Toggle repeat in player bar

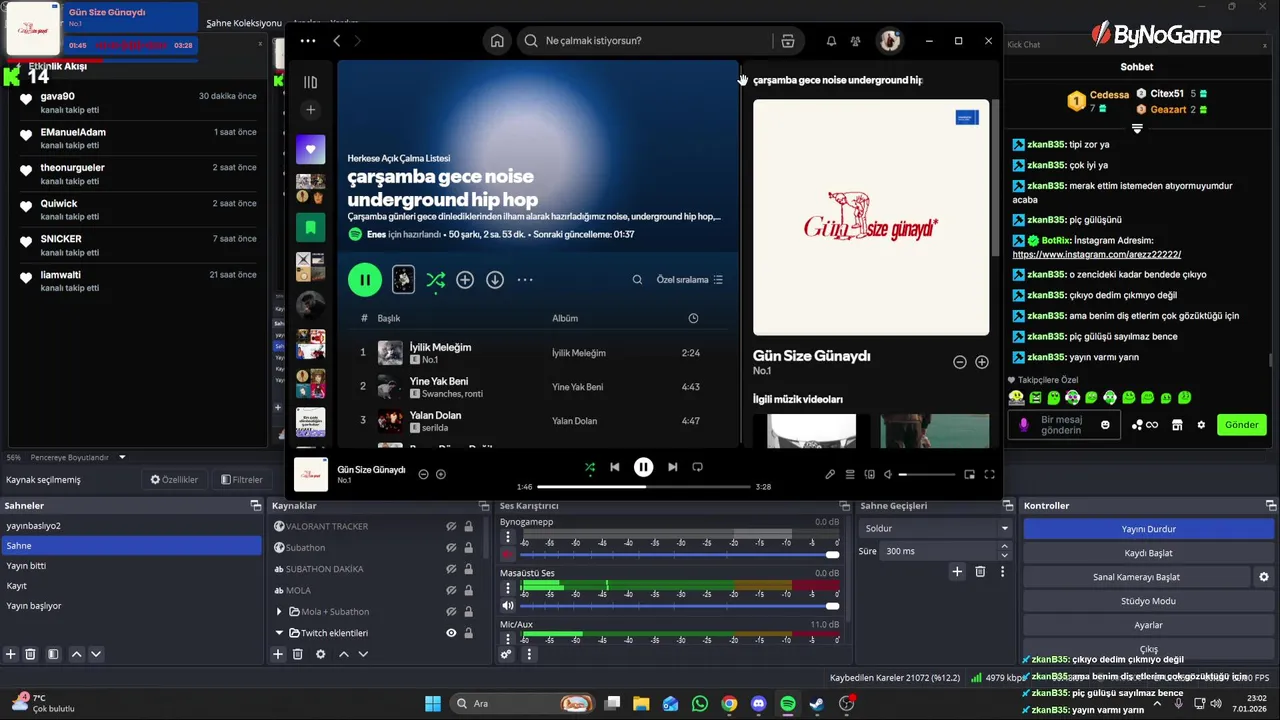click(698, 467)
